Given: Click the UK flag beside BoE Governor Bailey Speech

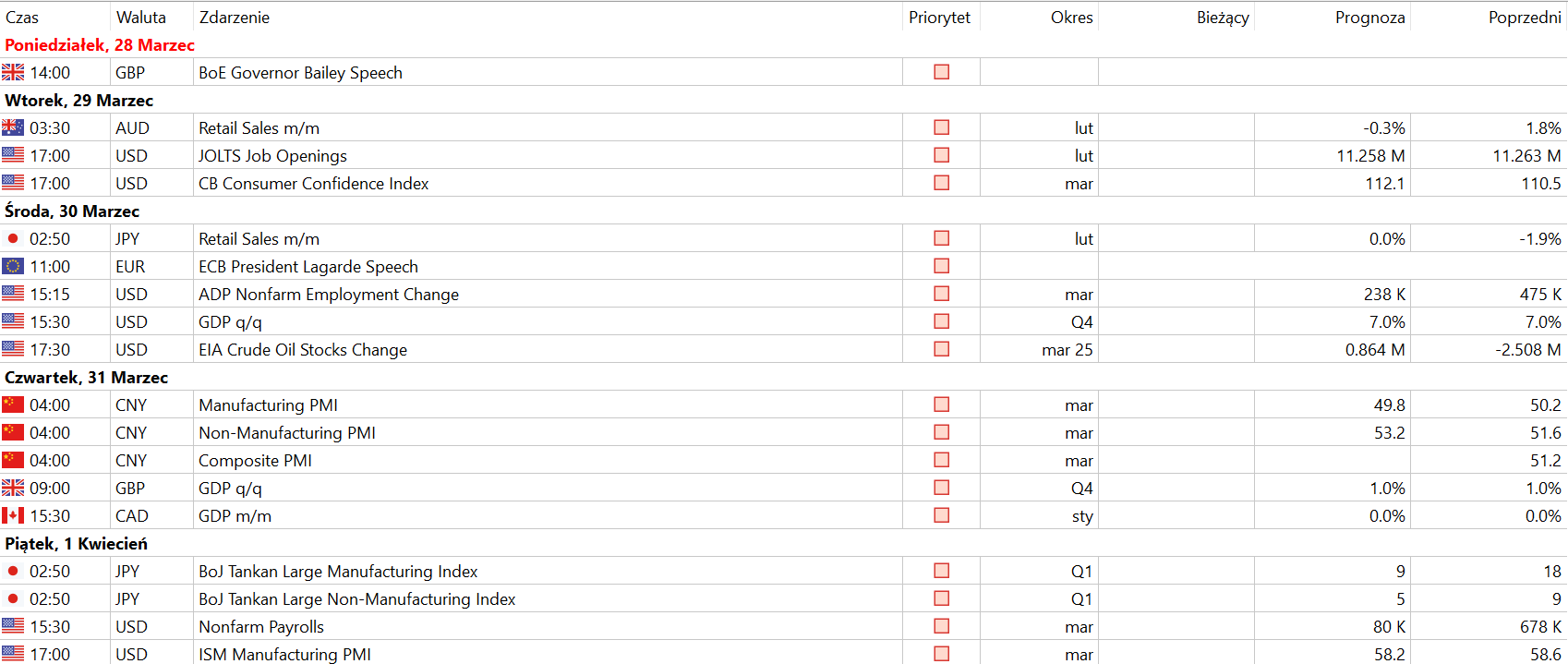Looking at the screenshot, I should pos(13,72).
